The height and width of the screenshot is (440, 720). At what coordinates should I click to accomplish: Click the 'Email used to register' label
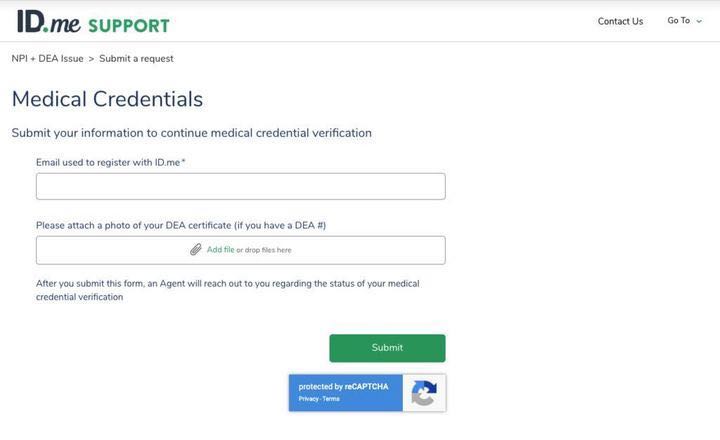tap(111, 162)
